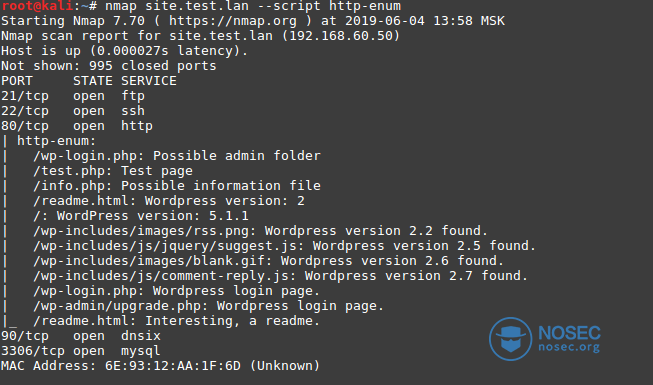
Task: Click the suggest.js Wordpress version 2.5 line
Action: point(284,246)
